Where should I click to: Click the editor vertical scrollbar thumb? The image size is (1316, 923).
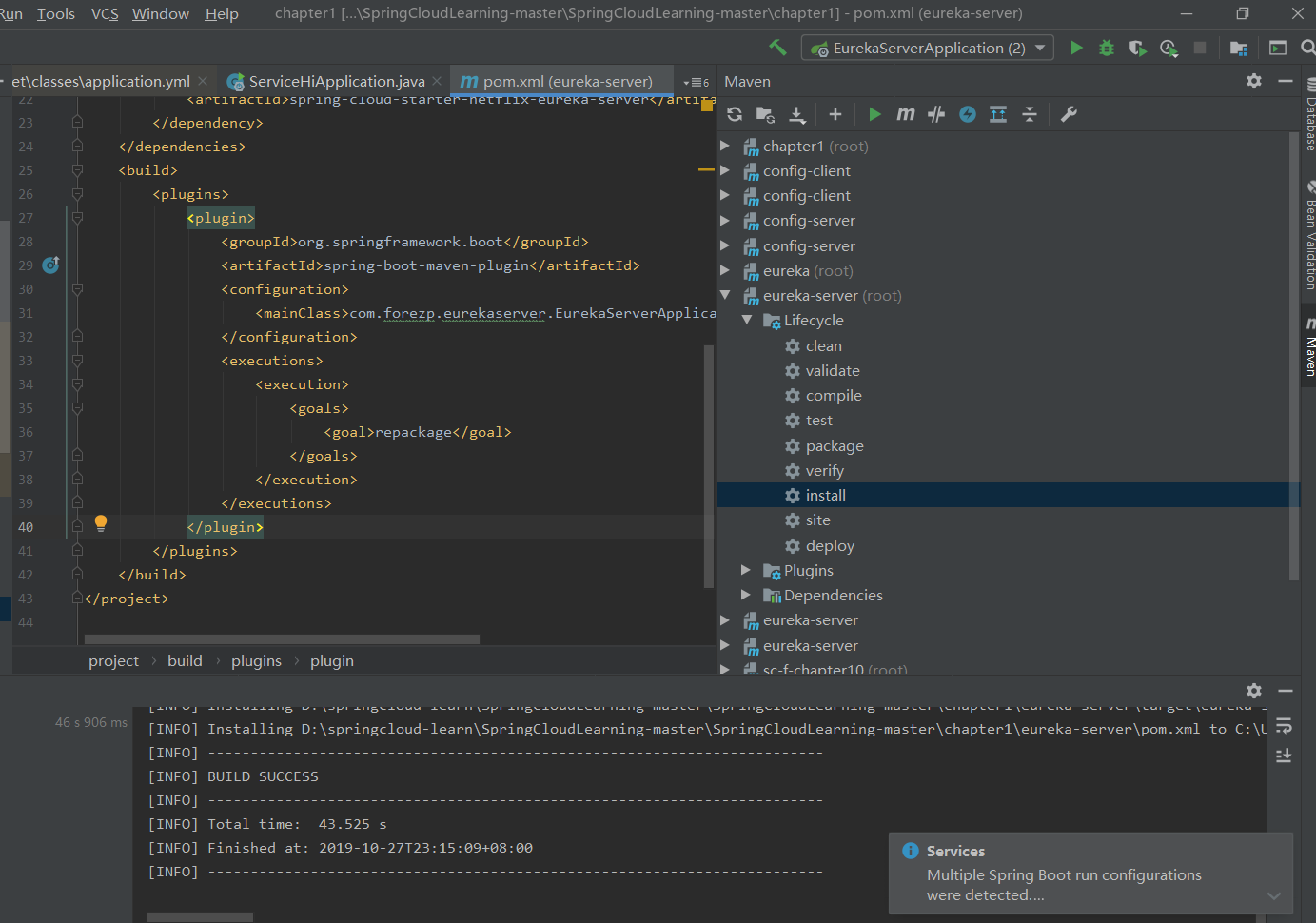708,466
